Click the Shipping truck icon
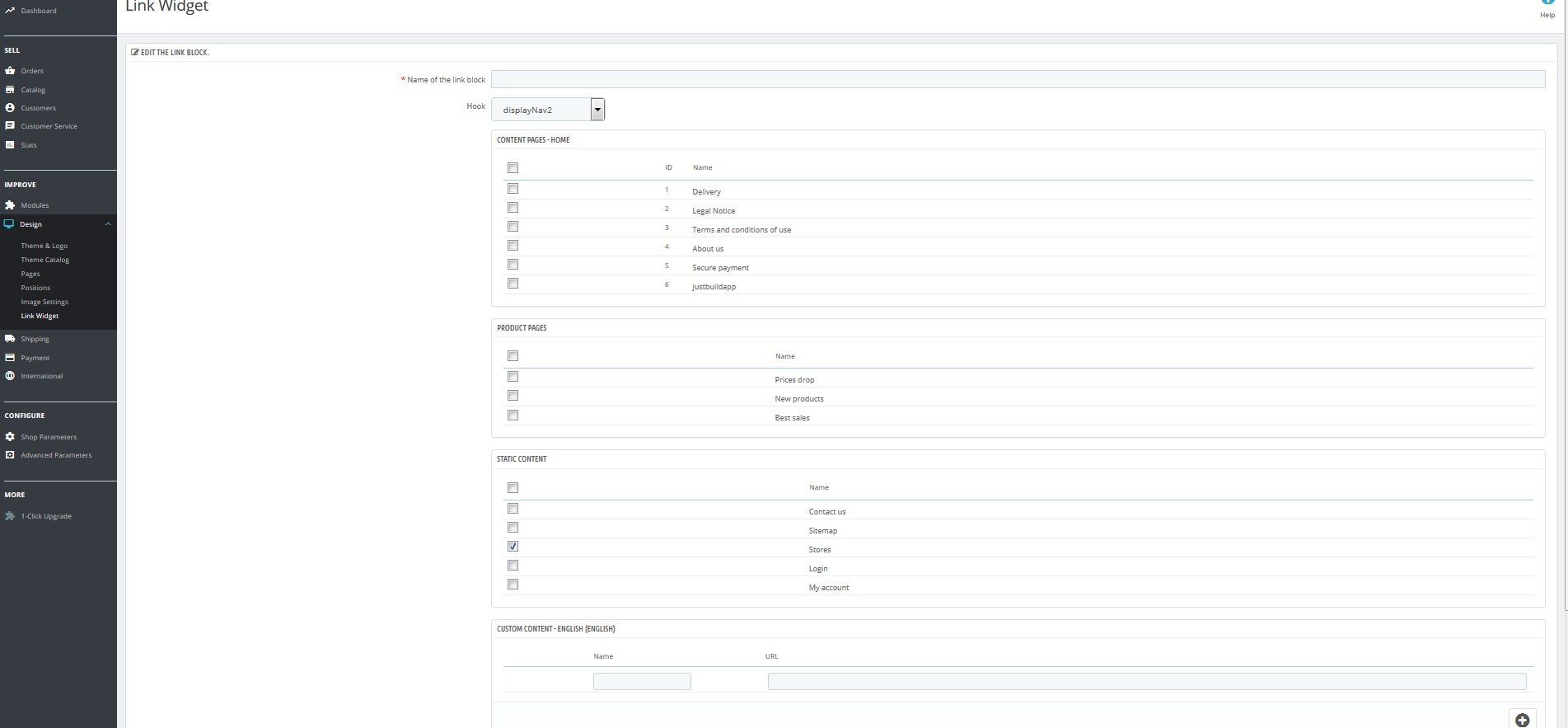The image size is (1568, 728). [10, 339]
